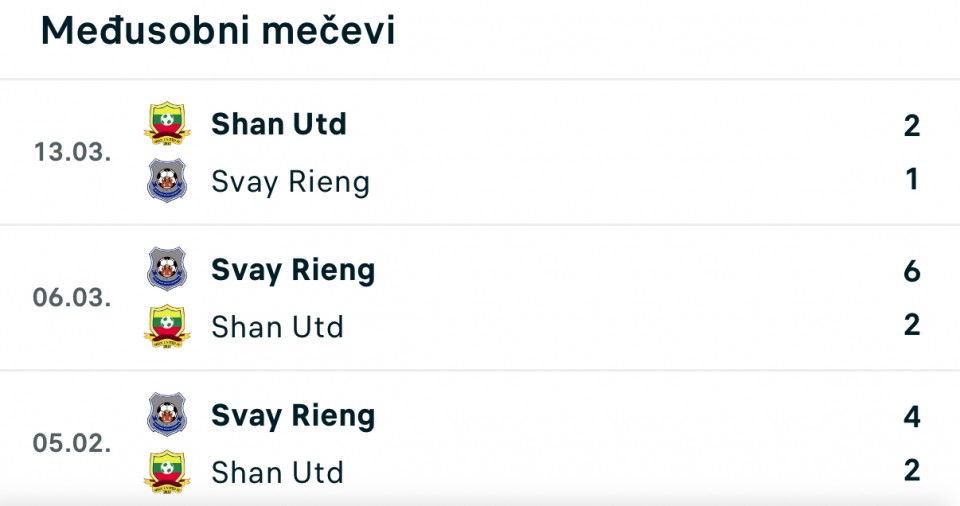This screenshot has height=506, width=960.
Task: Click Svay Rieng crest in 05.02. match
Action: click(x=167, y=414)
